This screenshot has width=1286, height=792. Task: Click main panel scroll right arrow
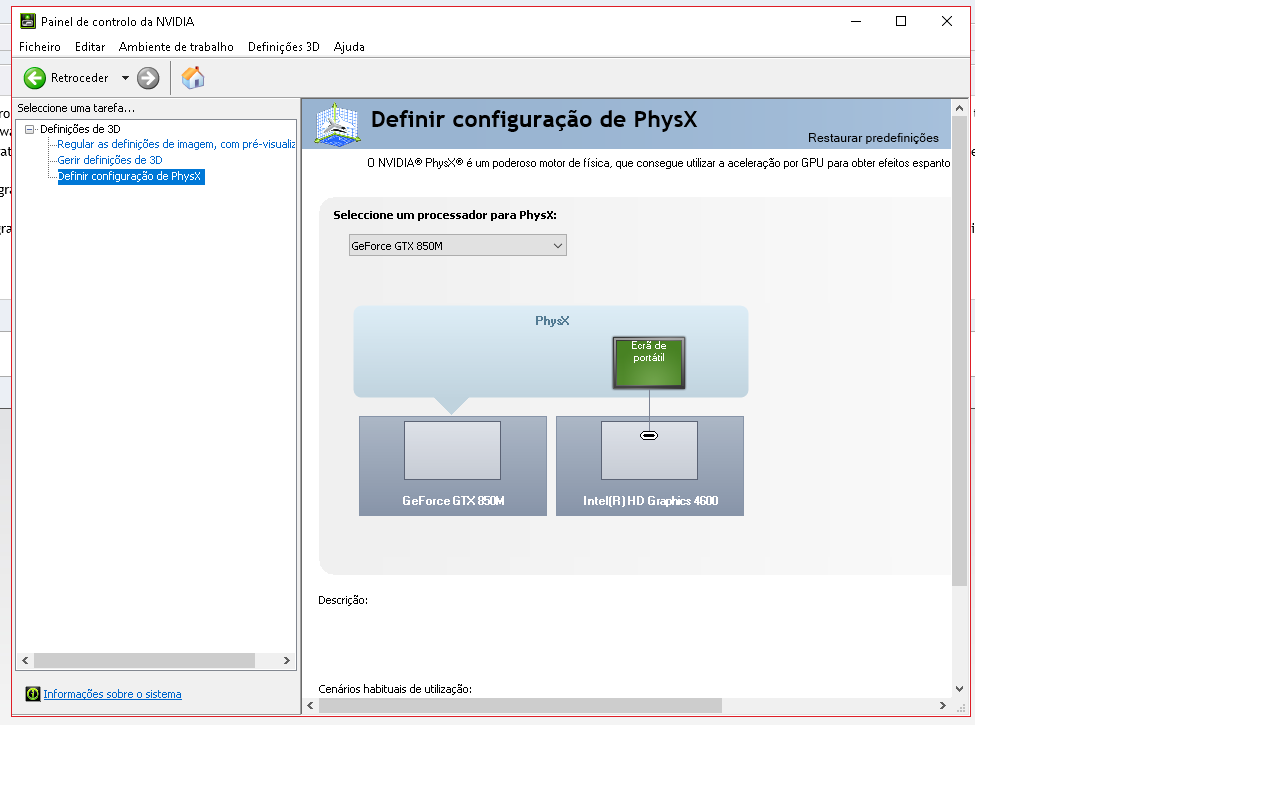(943, 706)
